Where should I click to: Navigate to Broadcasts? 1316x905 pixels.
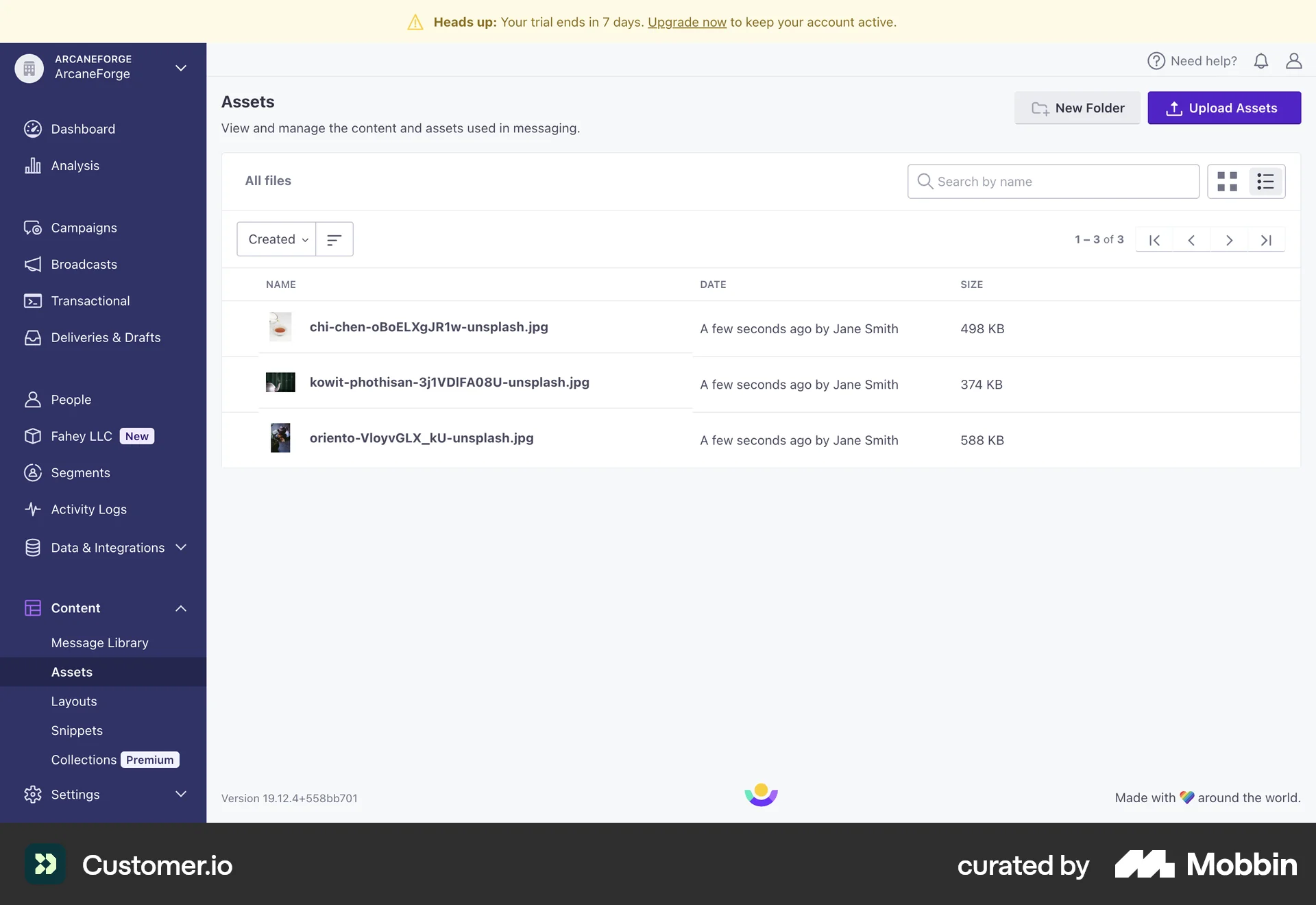pos(84,264)
